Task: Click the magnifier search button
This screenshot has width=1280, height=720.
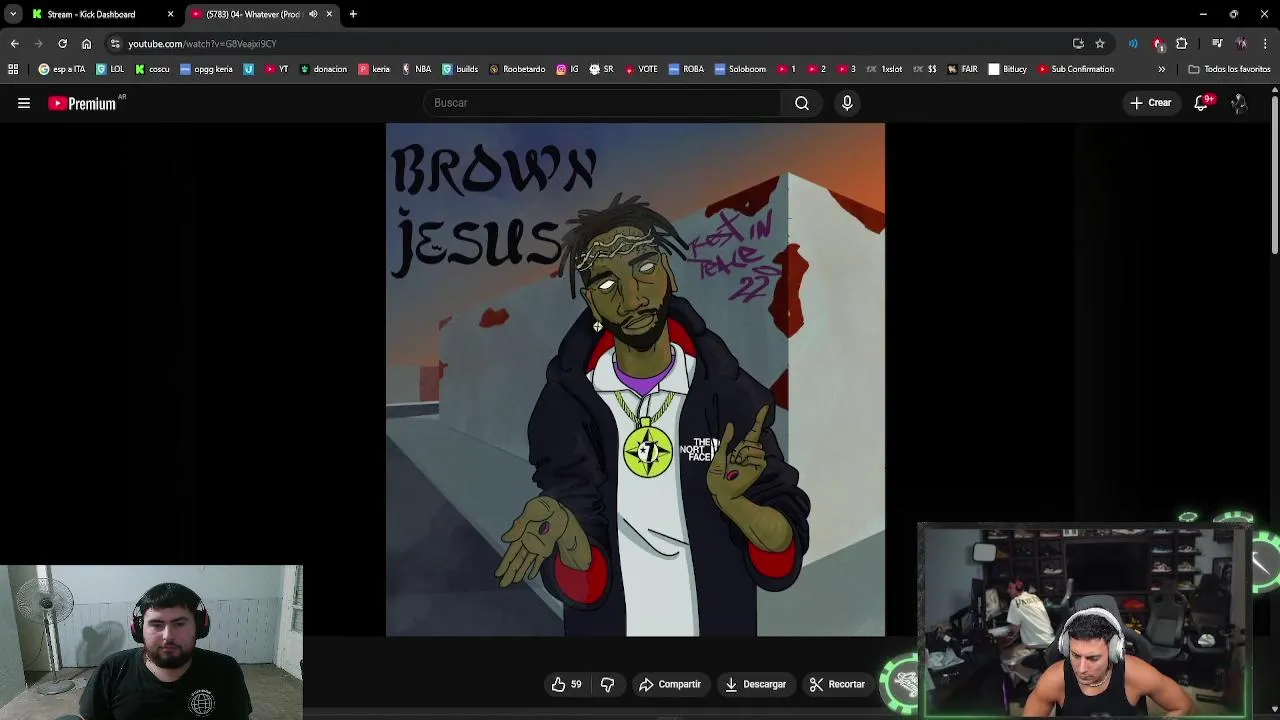Action: (802, 103)
